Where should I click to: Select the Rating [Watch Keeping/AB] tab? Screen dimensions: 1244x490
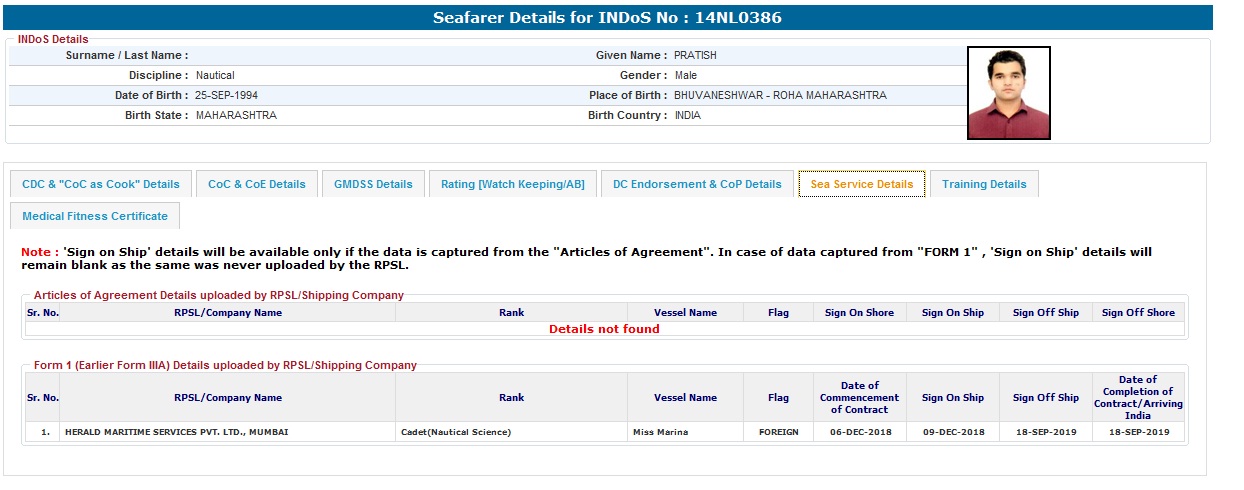(x=512, y=184)
